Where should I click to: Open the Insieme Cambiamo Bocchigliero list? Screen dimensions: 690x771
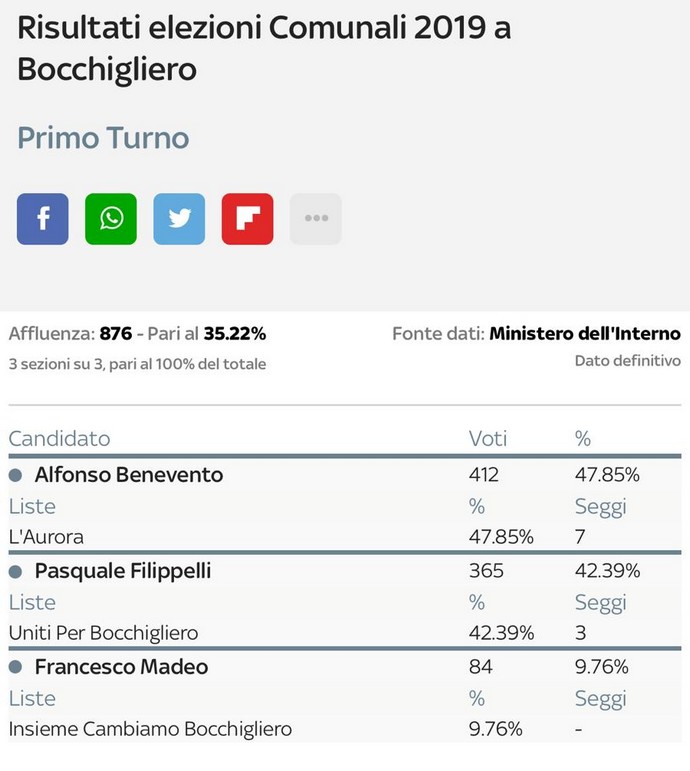click(150, 729)
